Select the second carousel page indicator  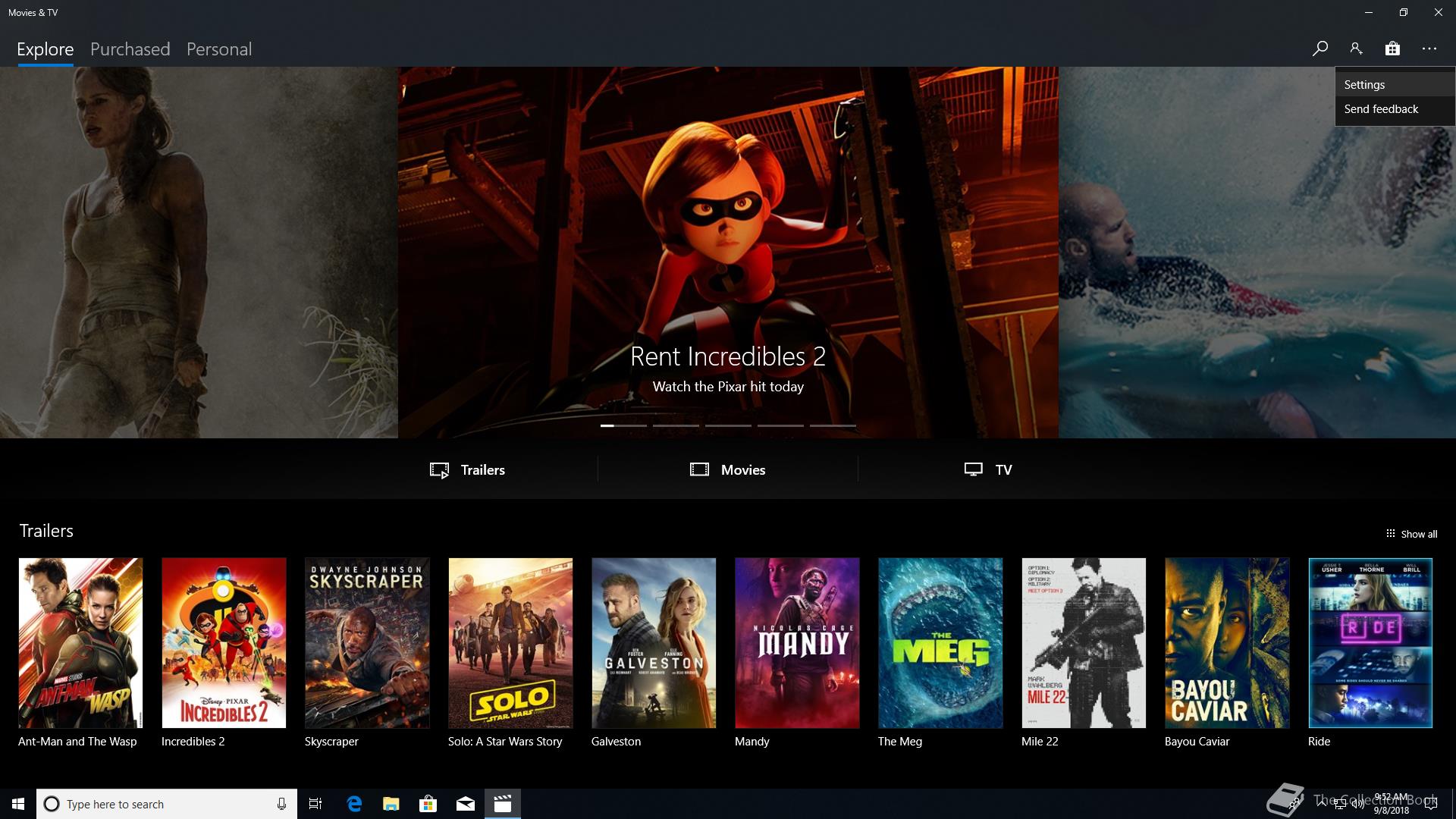pos(676,425)
